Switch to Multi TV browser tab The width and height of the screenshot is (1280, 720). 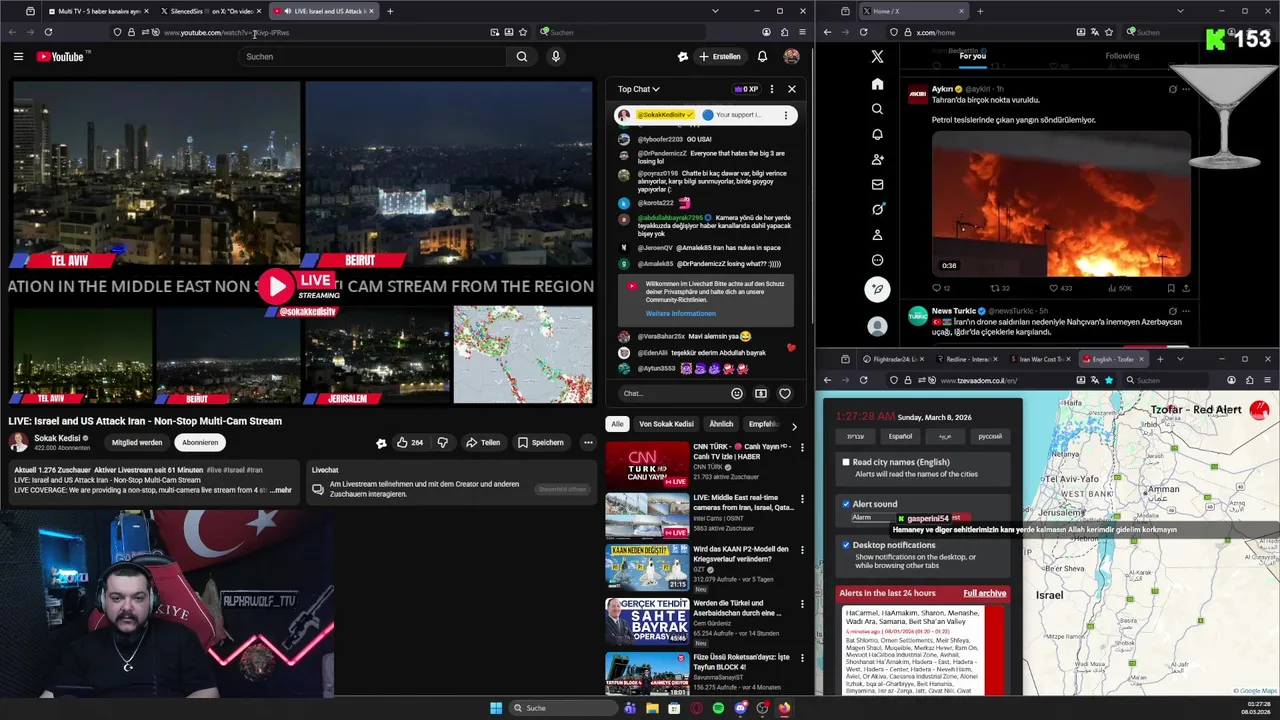[98, 11]
